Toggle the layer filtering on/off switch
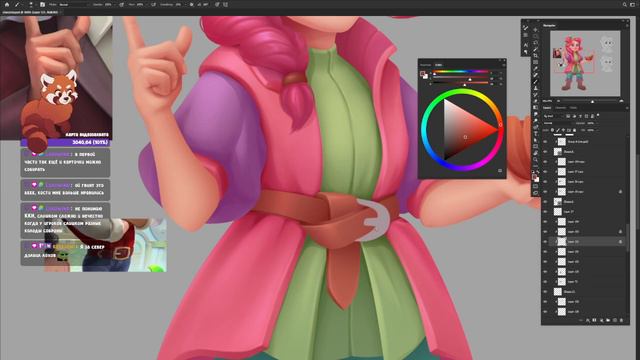The width and height of the screenshot is (640, 360). [598, 115]
